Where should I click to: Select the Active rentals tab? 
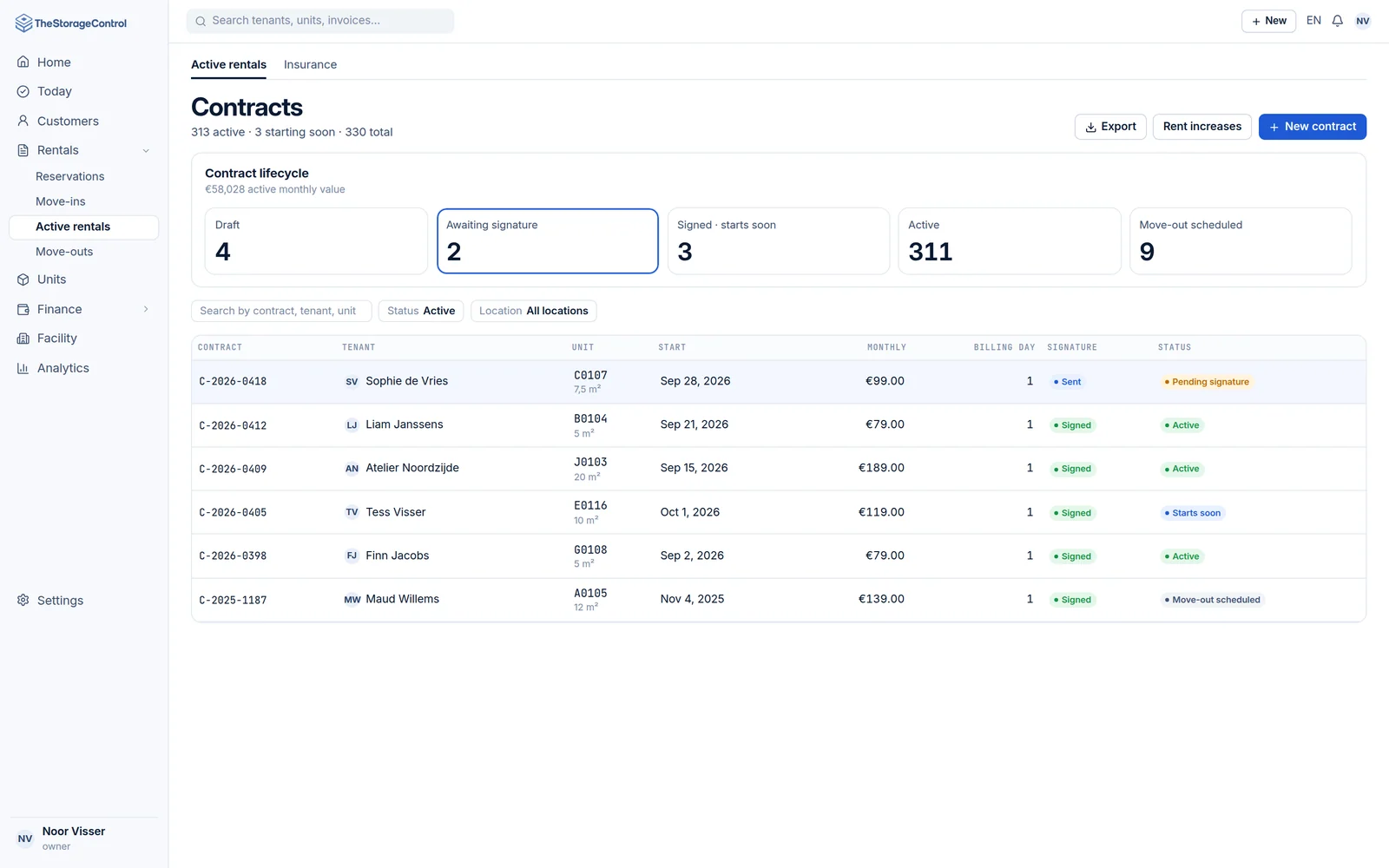tap(228, 65)
